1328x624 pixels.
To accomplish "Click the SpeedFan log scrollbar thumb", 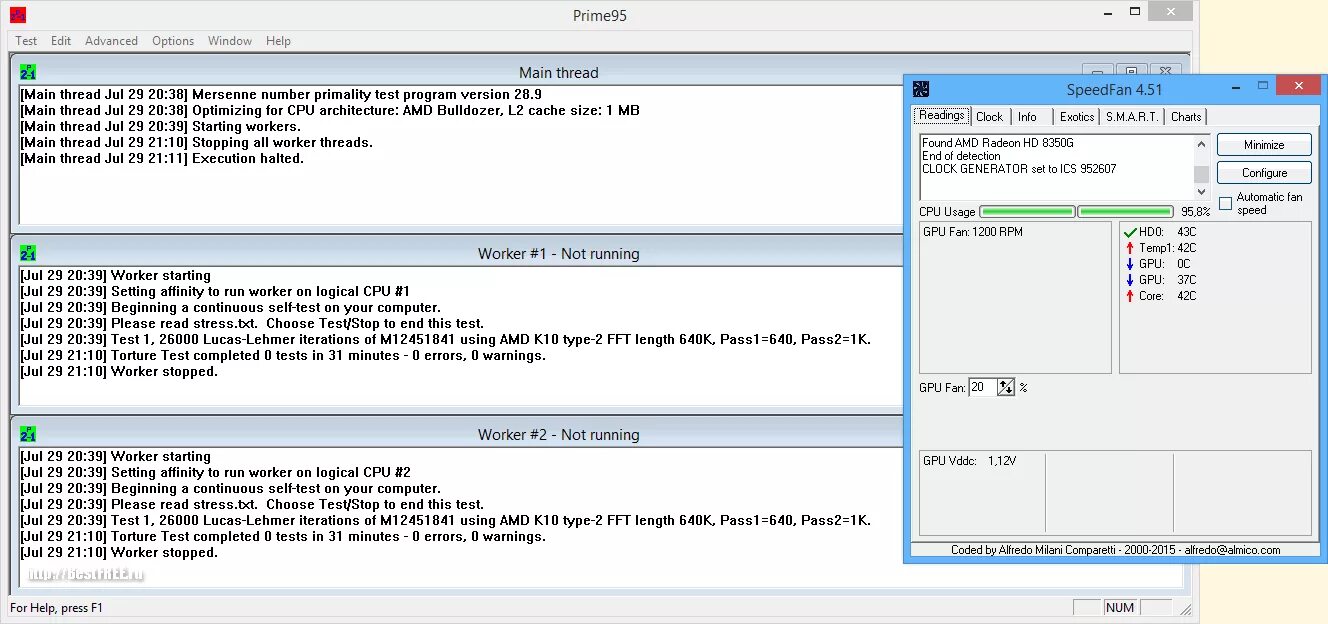I will 1201,174.
